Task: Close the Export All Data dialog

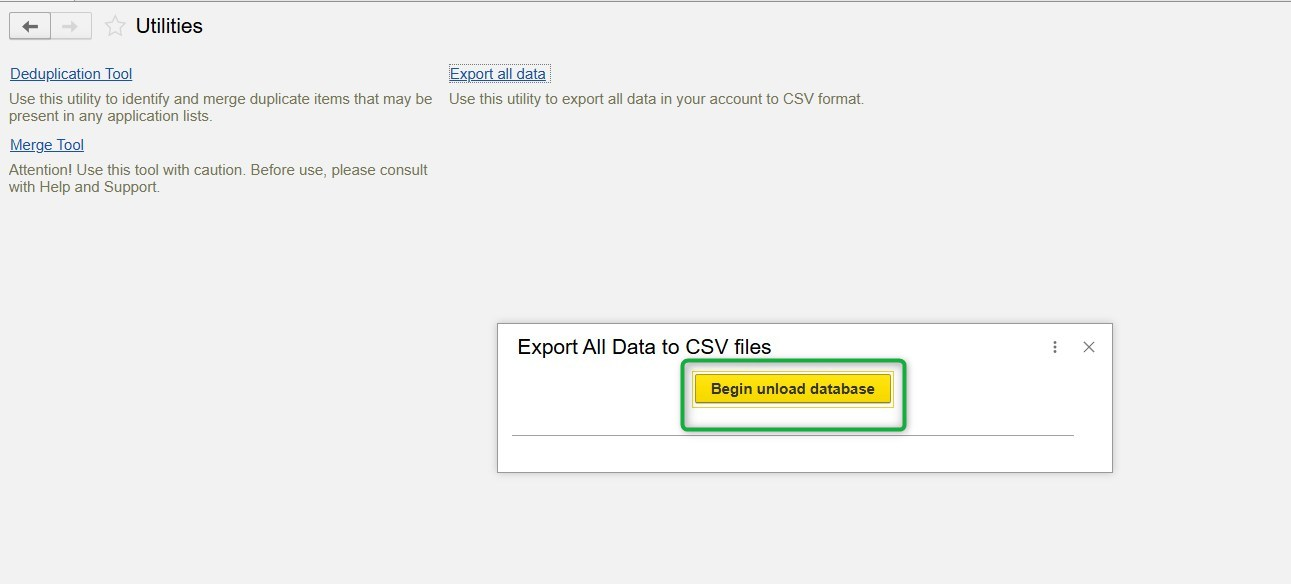Action: 1089,347
